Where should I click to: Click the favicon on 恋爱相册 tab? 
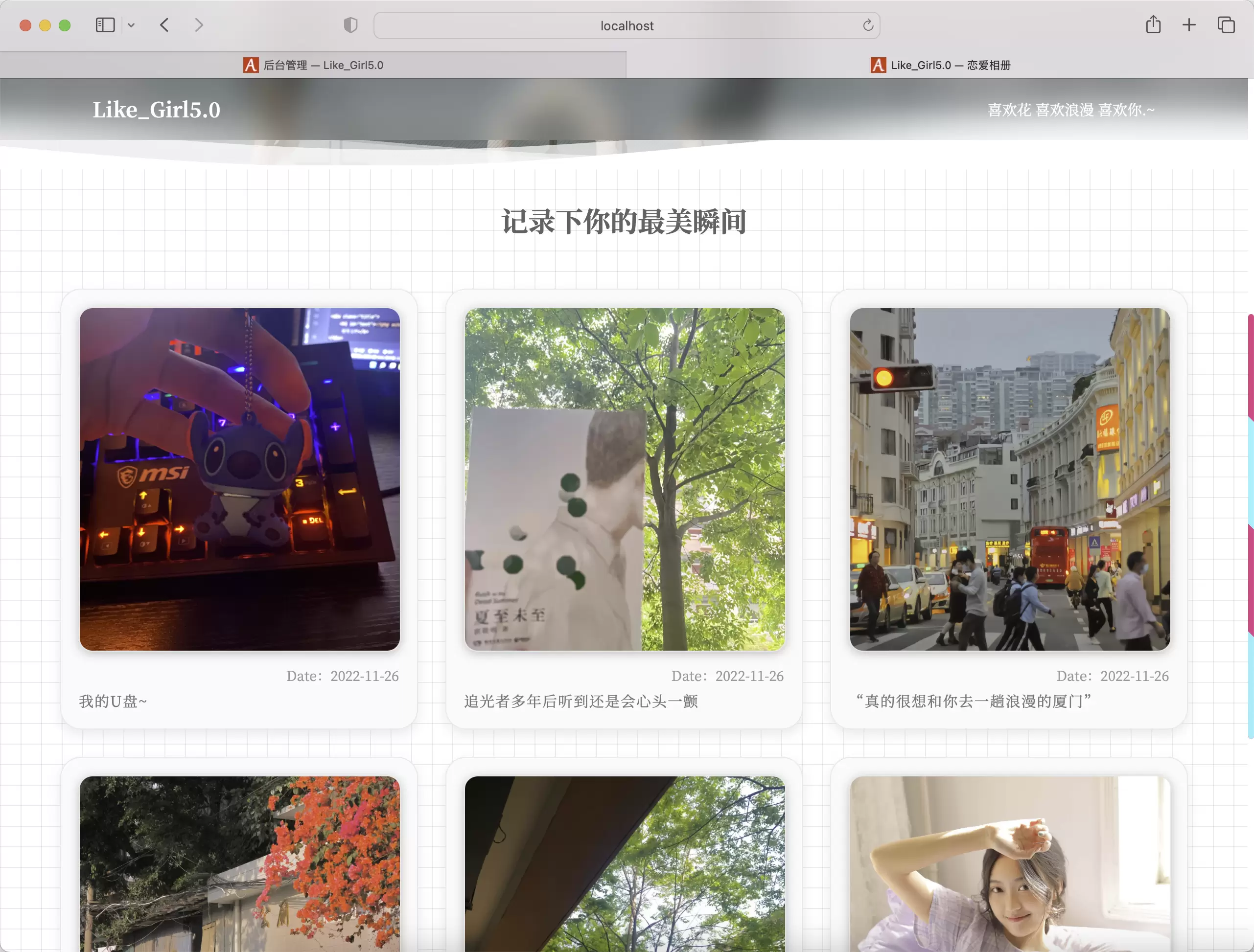tap(878, 65)
